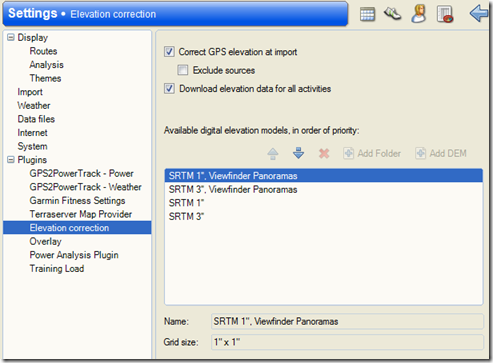This screenshot has height=363, width=493.
Task: Open Weather settings page
Action: 34,106
